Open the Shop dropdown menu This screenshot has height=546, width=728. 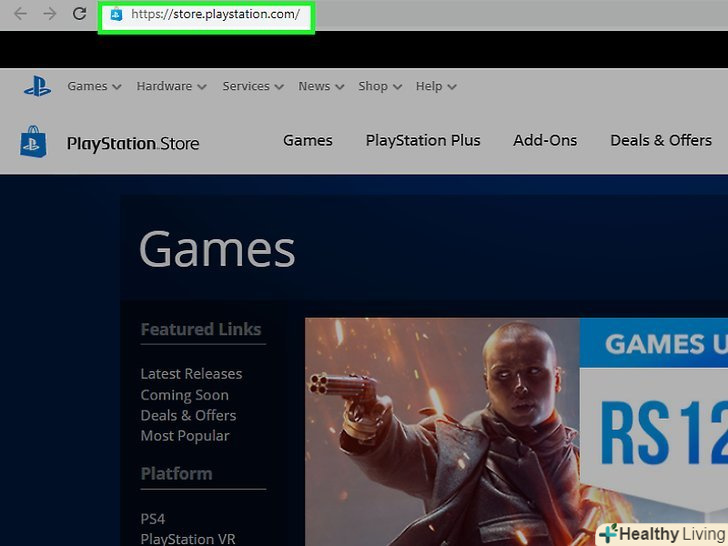coord(380,86)
